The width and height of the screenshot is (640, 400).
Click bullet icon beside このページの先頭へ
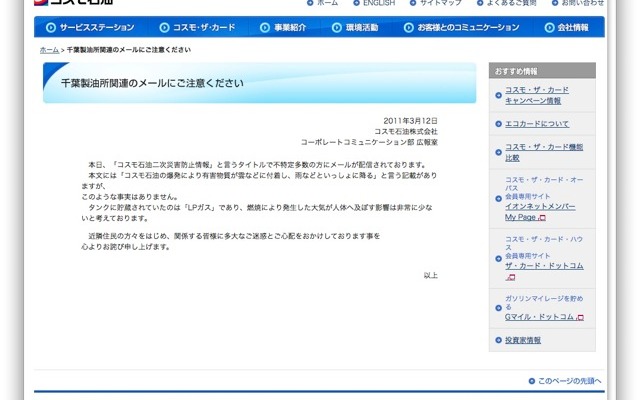click(531, 381)
